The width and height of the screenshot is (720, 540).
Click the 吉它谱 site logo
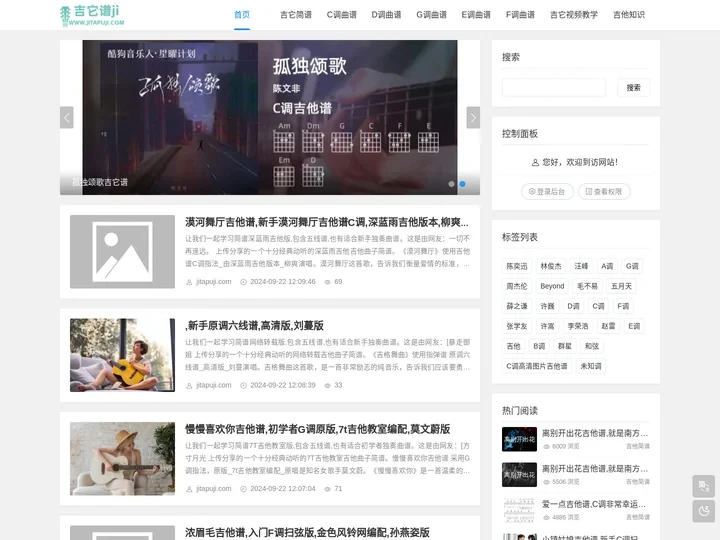(x=92, y=15)
